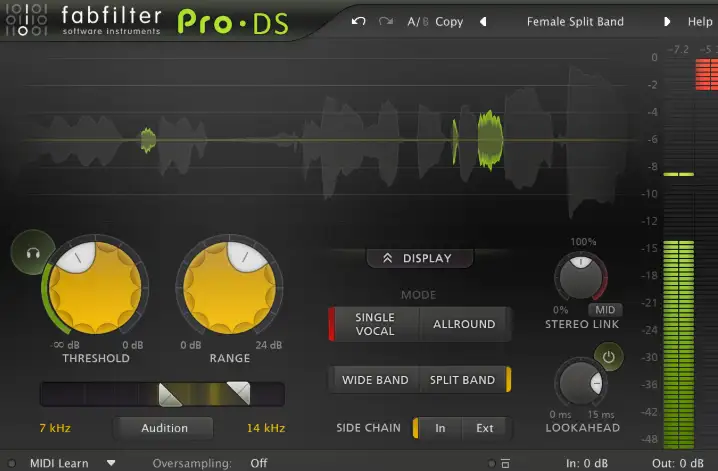Copy settings with the Copy button
Screen dimensions: 718x471
pyautogui.click(x=449, y=22)
